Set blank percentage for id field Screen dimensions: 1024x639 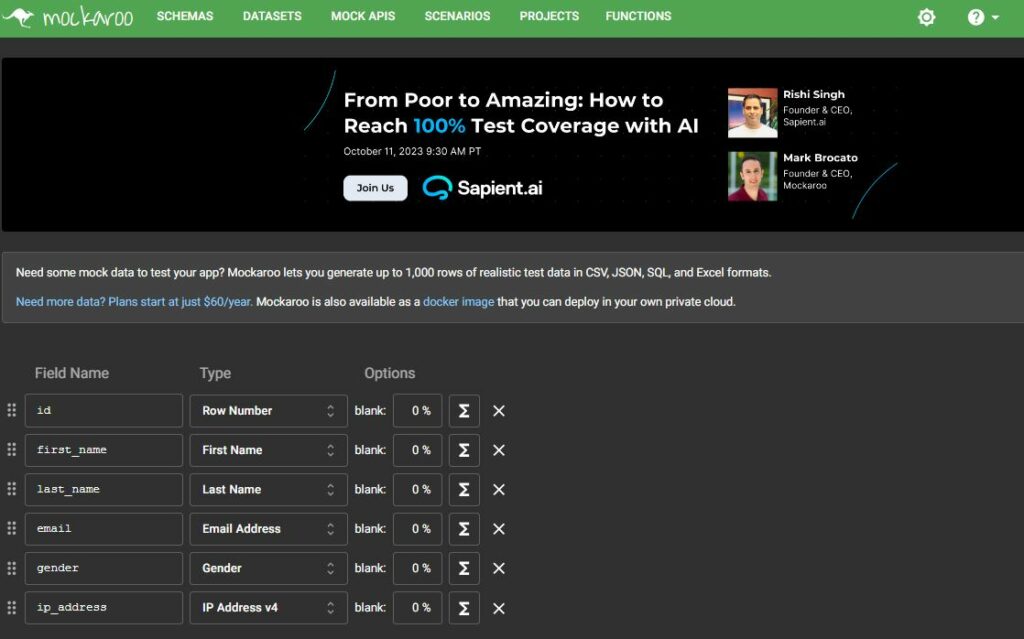(x=417, y=411)
